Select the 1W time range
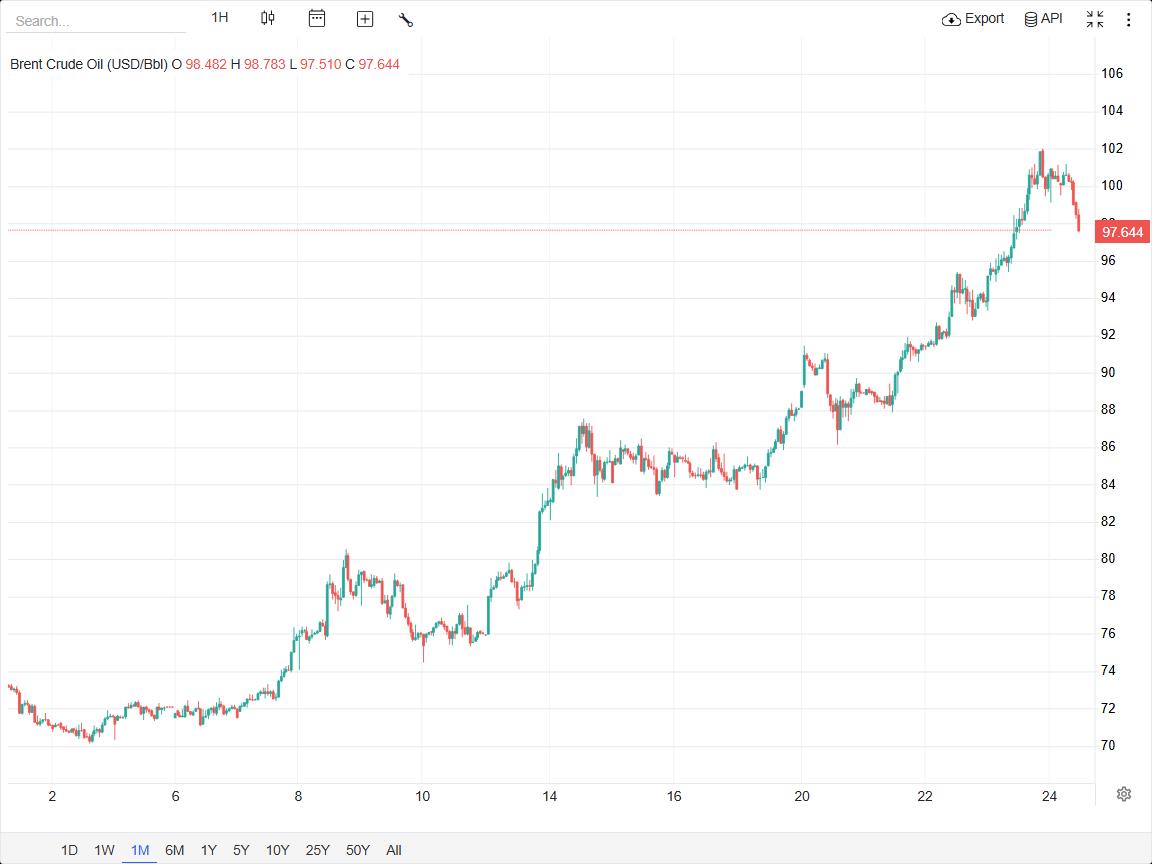The height and width of the screenshot is (864, 1152). [x=104, y=850]
